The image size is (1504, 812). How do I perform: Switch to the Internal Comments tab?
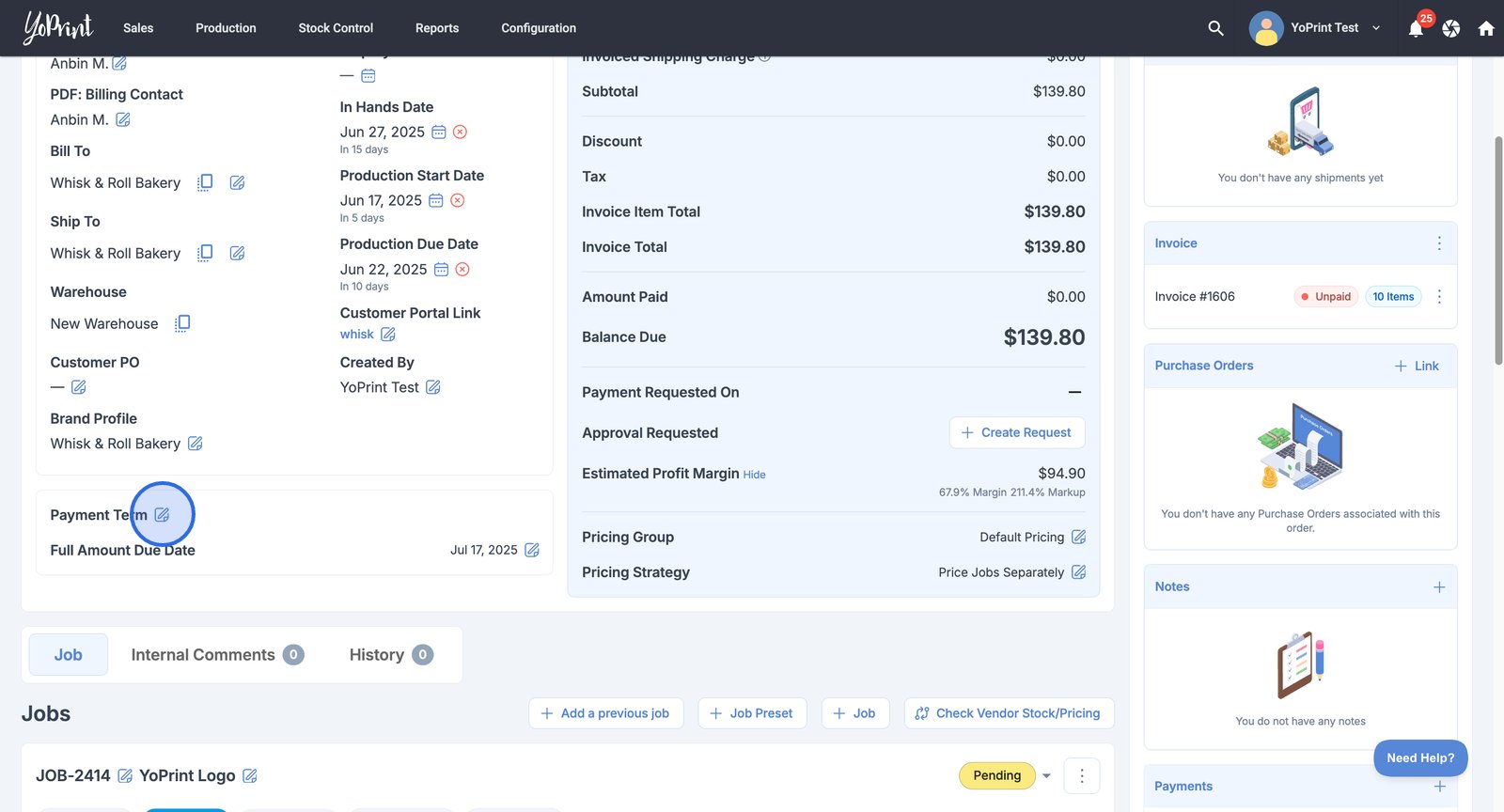click(x=216, y=655)
